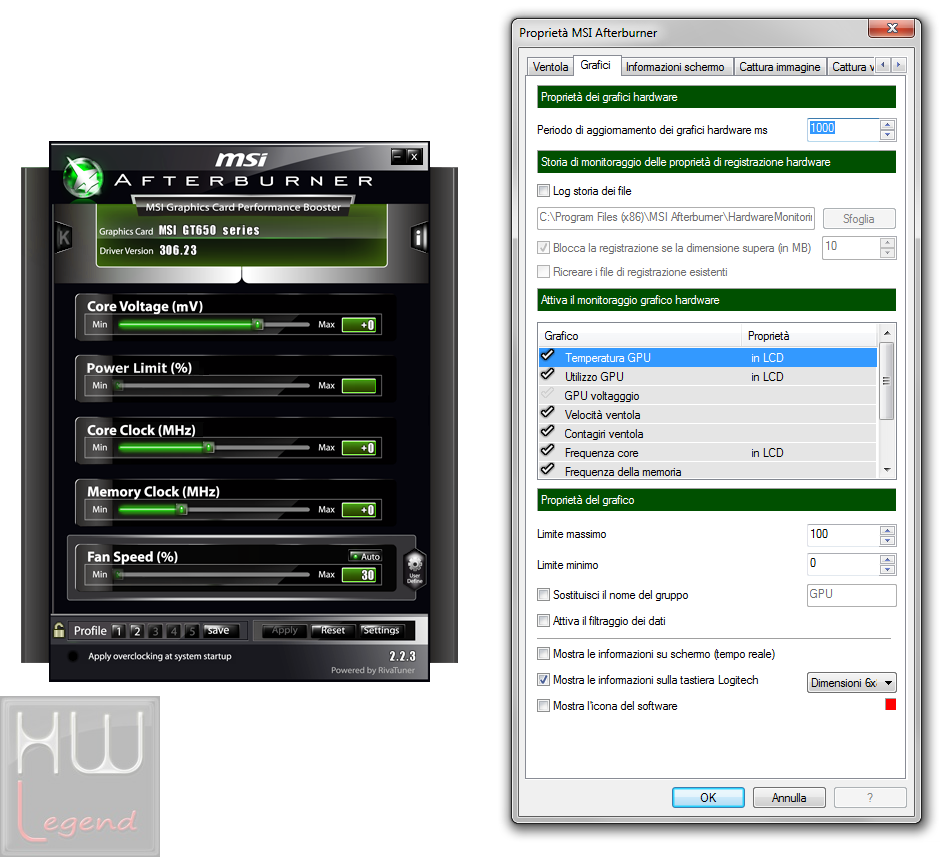Open the Cattura immagine tab
949x857 pixels.
point(780,67)
